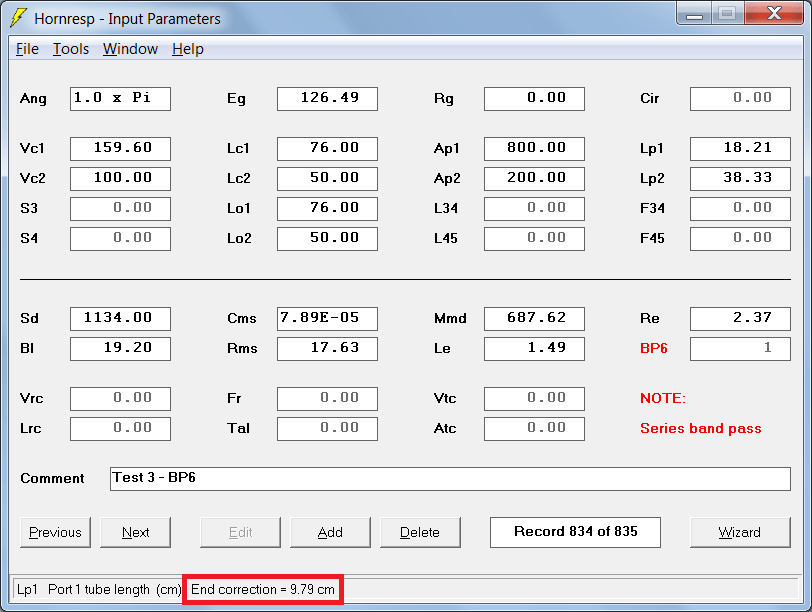The width and height of the screenshot is (812, 612).
Task: Select the Lrc value field
Action: [120, 429]
